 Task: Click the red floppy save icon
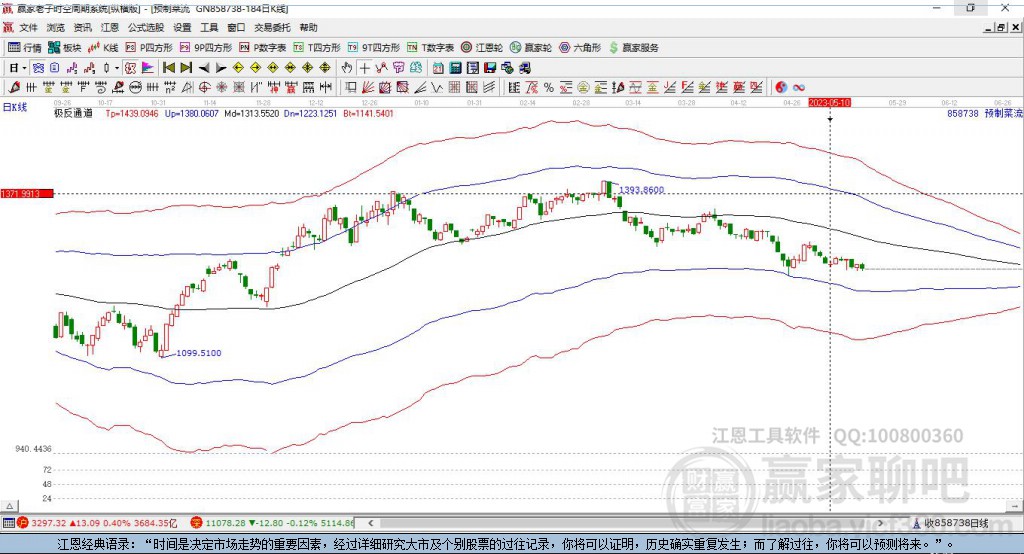pos(490,68)
